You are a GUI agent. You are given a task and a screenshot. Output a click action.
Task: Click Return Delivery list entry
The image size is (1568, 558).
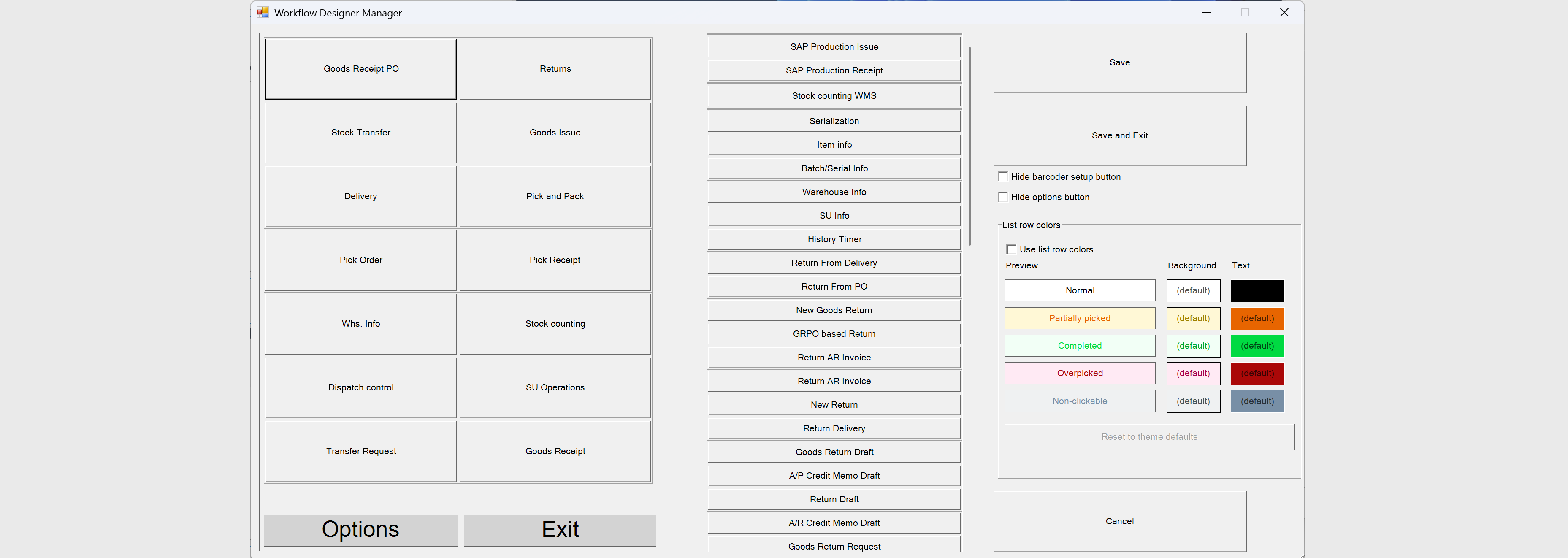click(834, 428)
